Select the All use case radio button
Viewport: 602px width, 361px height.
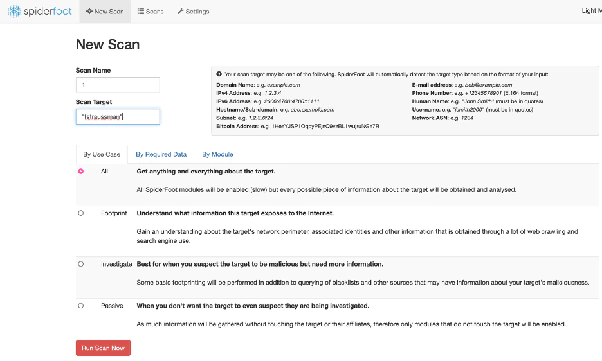(81, 171)
